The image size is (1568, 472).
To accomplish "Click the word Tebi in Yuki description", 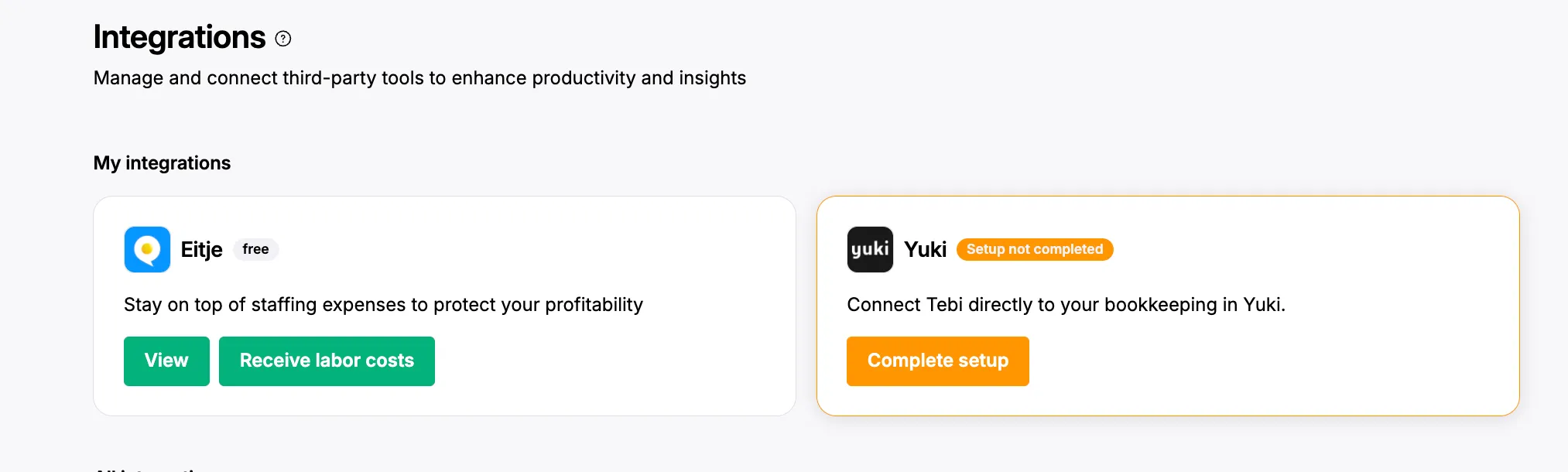I will (944, 305).
